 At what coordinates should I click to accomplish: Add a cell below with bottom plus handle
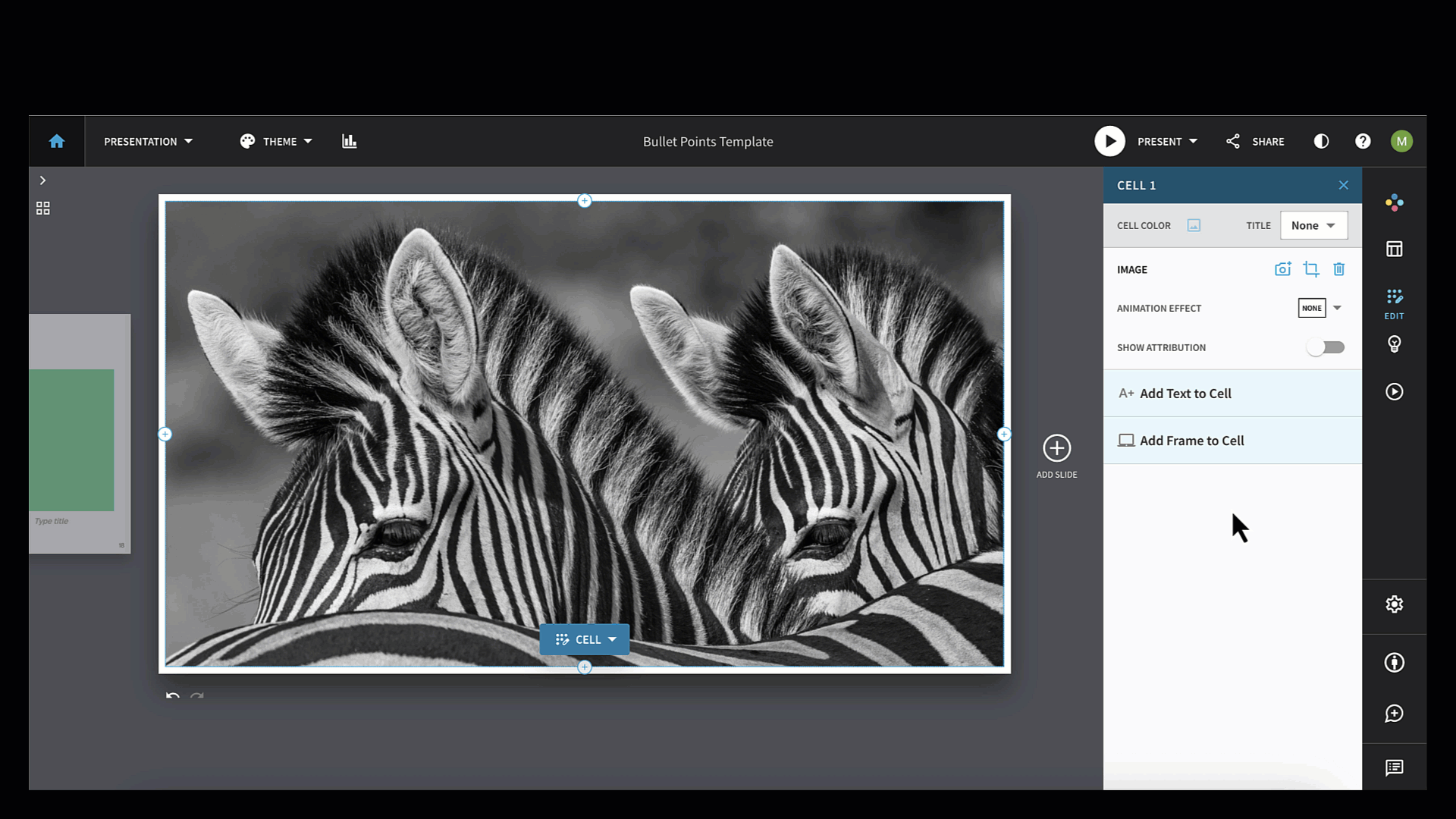point(585,667)
